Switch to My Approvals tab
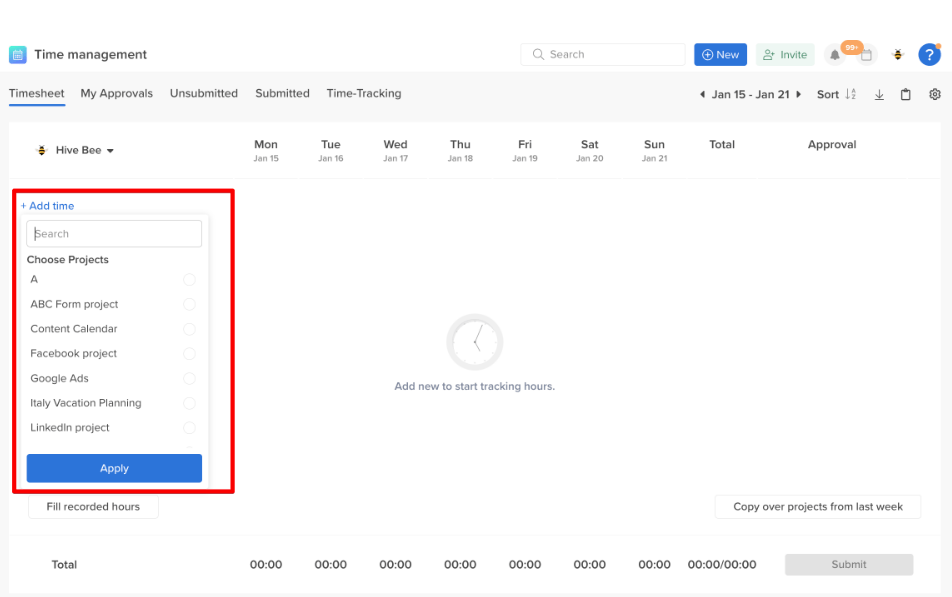 point(117,94)
